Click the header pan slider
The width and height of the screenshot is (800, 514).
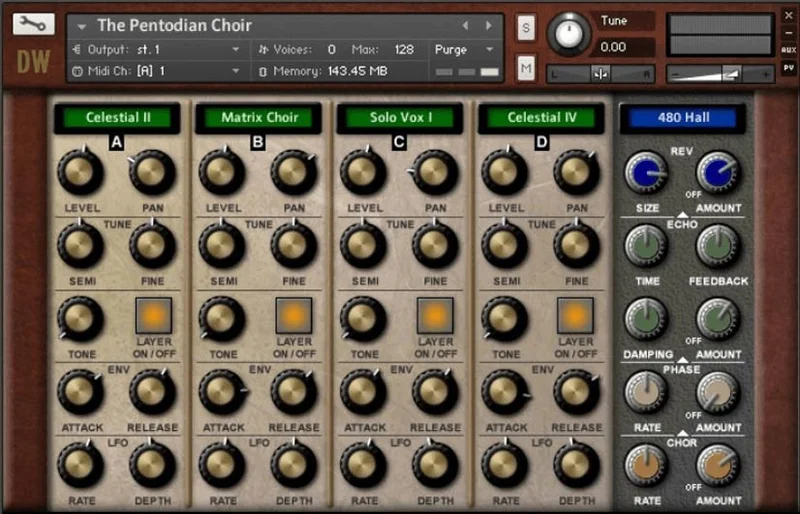(x=601, y=74)
